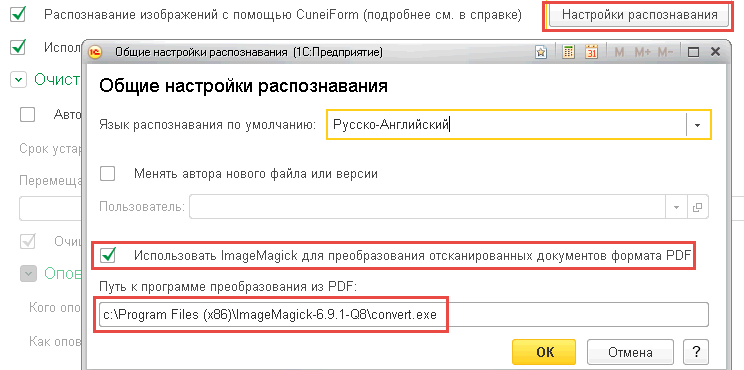
Task: Collapse the green Очист section expander
Action: tap(18, 80)
